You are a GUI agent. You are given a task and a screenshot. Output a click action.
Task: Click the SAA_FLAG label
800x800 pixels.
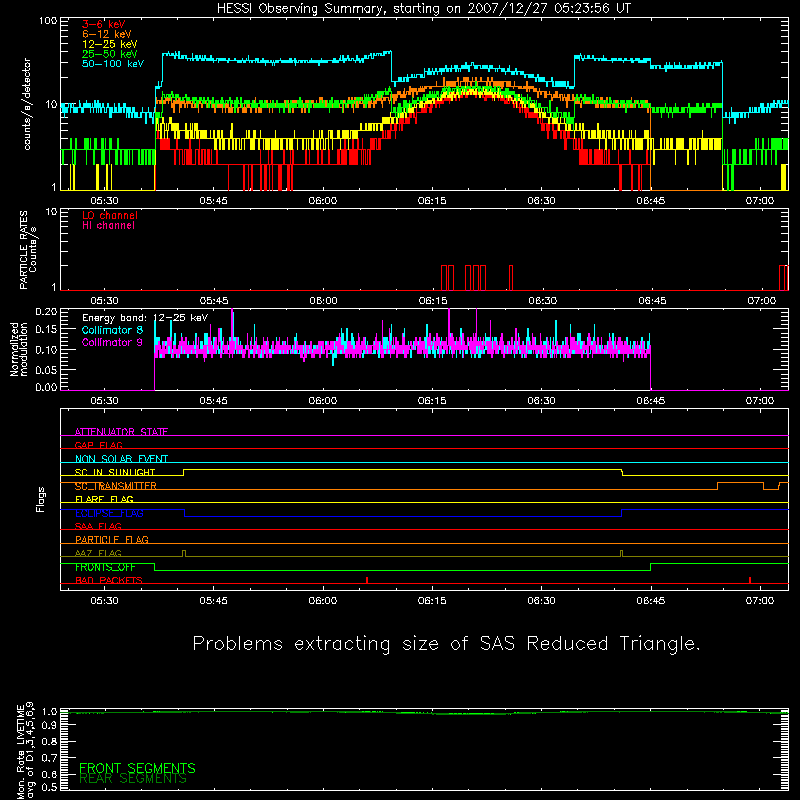coord(98,526)
